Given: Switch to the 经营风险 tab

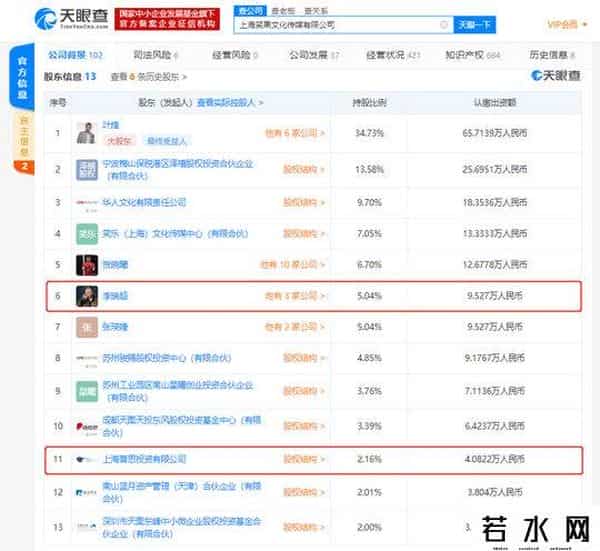Looking at the screenshot, I should coord(235,55).
